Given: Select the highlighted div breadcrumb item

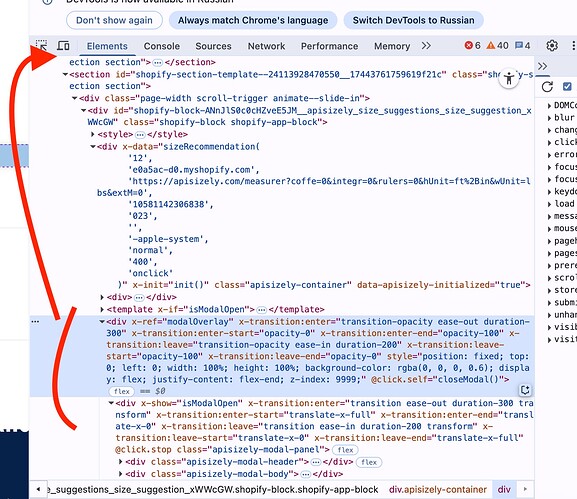Looking at the screenshot, I should point(504,489).
